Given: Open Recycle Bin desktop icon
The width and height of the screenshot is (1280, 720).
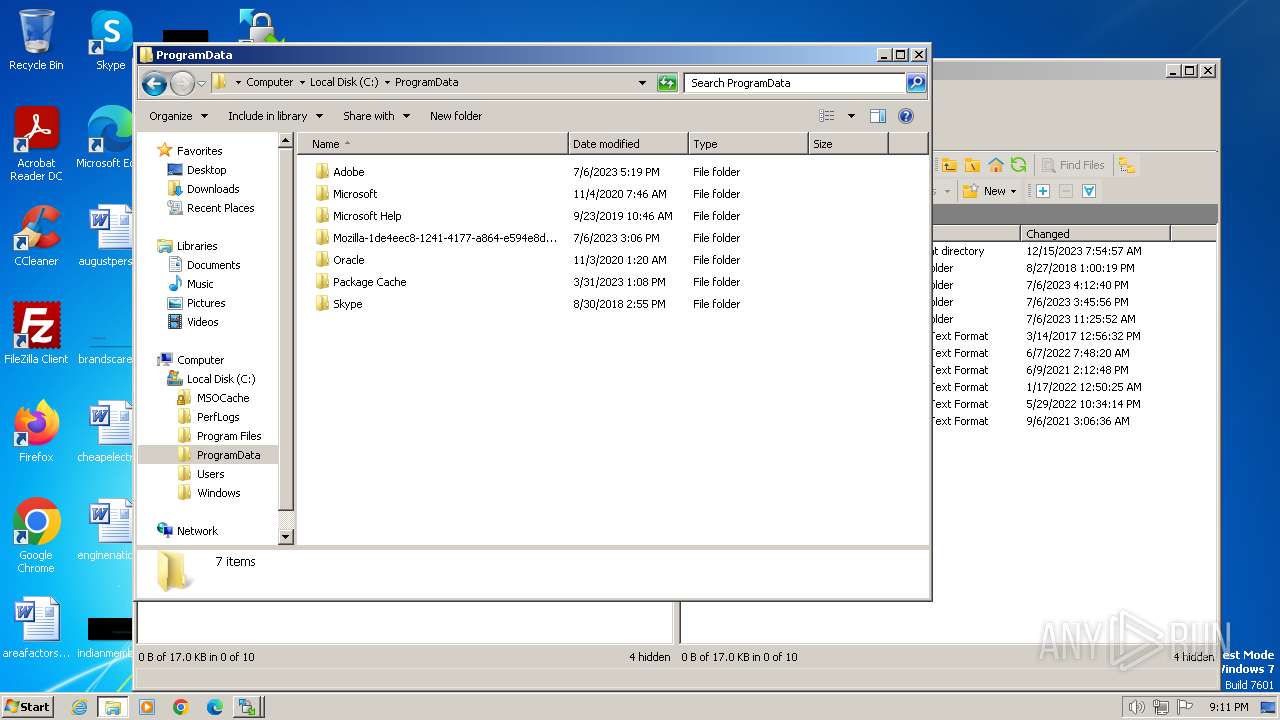Looking at the screenshot, I should 36,40.
